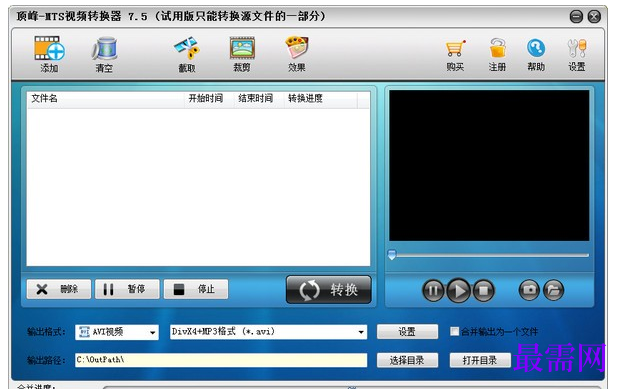
Task: Click the 暂停 pause conversion button
Action: 127,289
